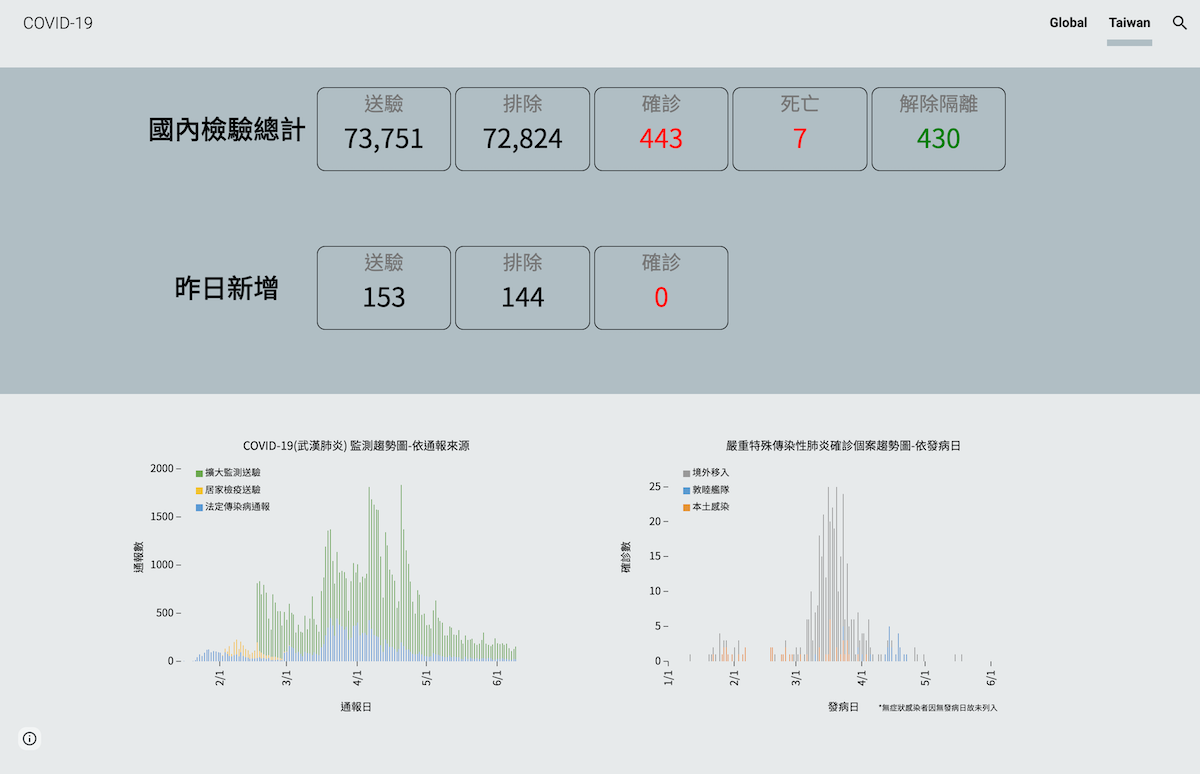Screen dimensions: 1200x774
Task: Select the 確診 443 total card
Action: pyautogui.click(x=661, y=129)
